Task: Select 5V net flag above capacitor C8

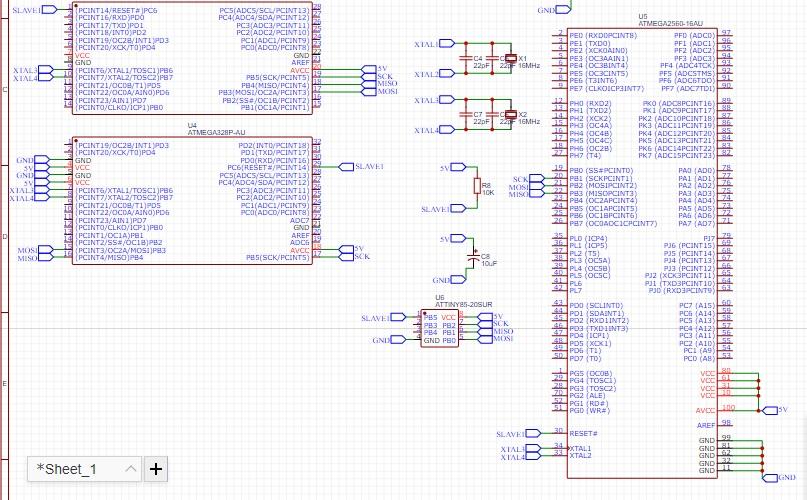Action: tap(458, 238)
